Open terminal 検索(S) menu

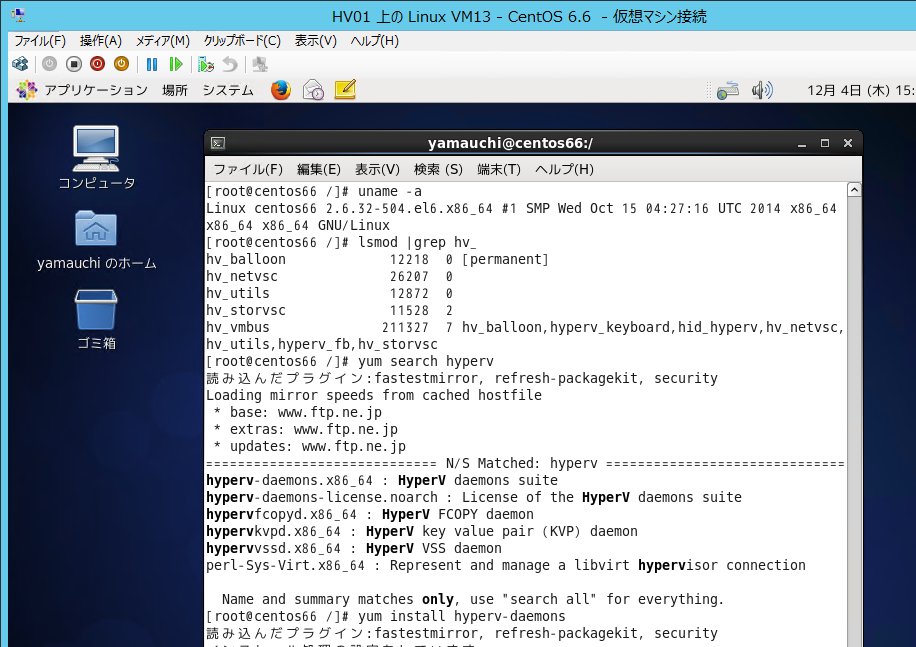438,169
